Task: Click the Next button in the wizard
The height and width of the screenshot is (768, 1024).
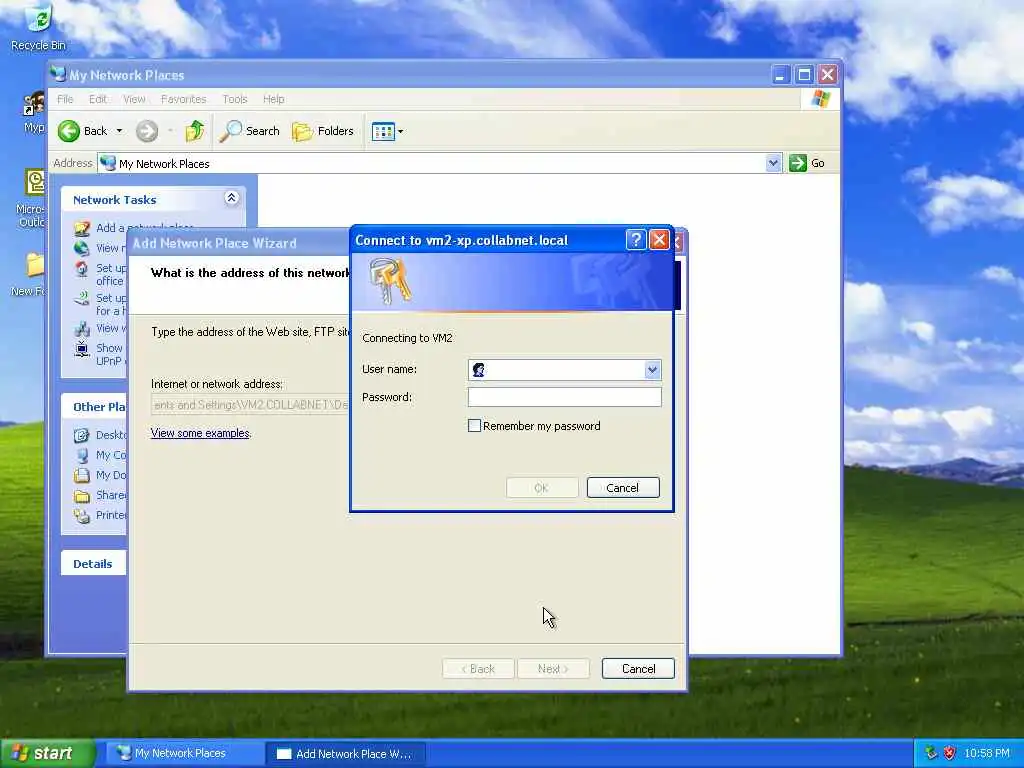Action: click(x=553, y=669)
